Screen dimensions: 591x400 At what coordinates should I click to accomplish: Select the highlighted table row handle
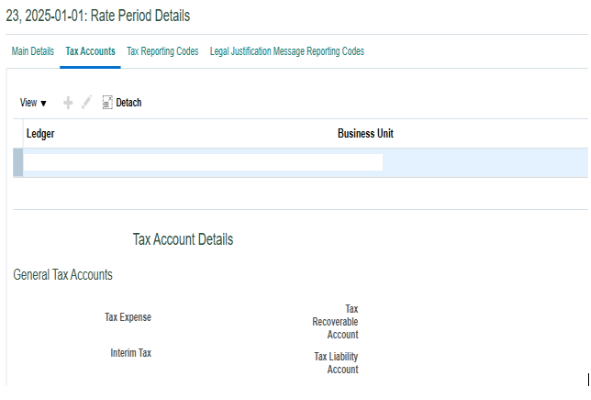click(18, 162)
